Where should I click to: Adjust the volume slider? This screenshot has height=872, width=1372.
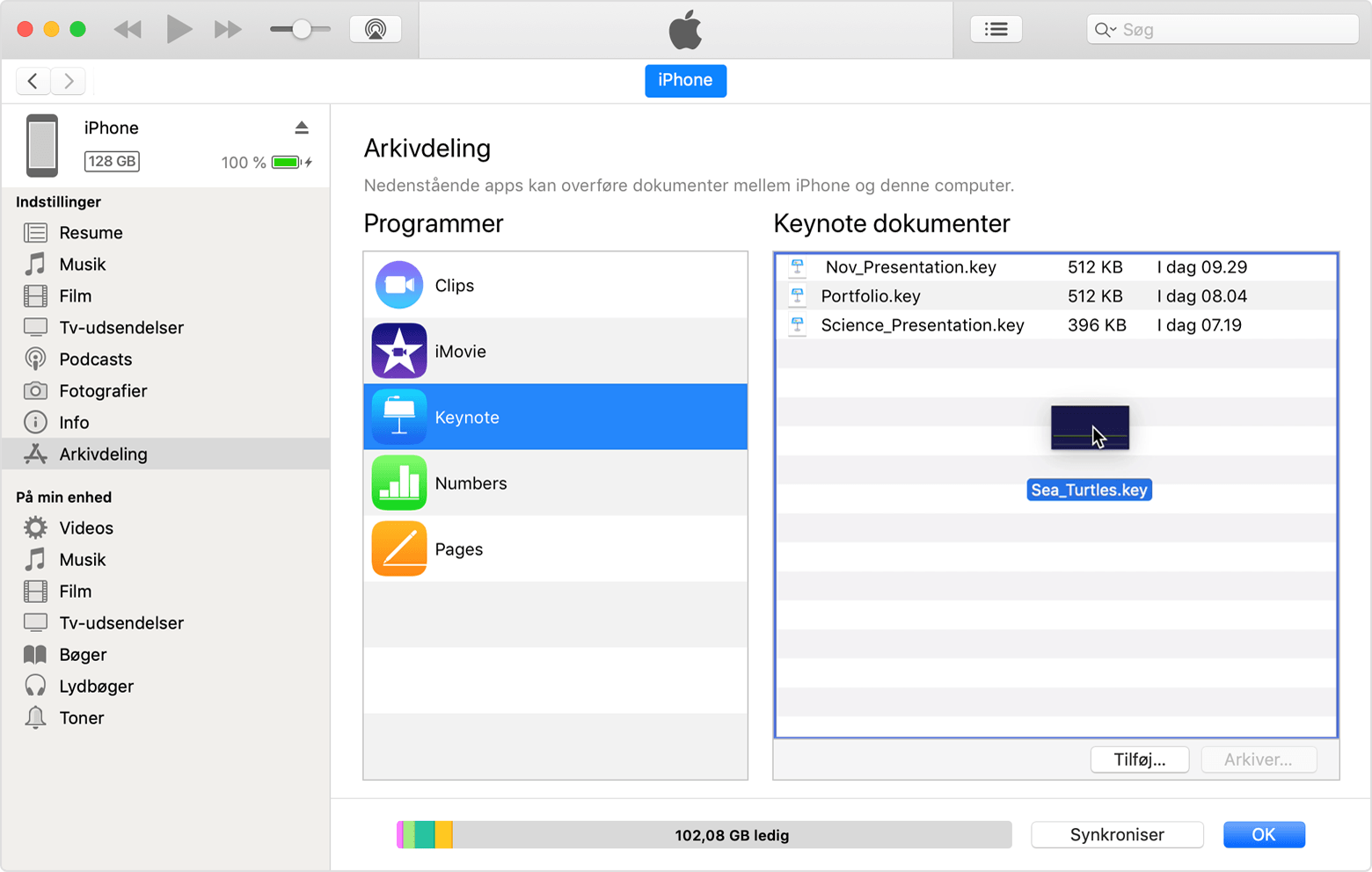300,28
